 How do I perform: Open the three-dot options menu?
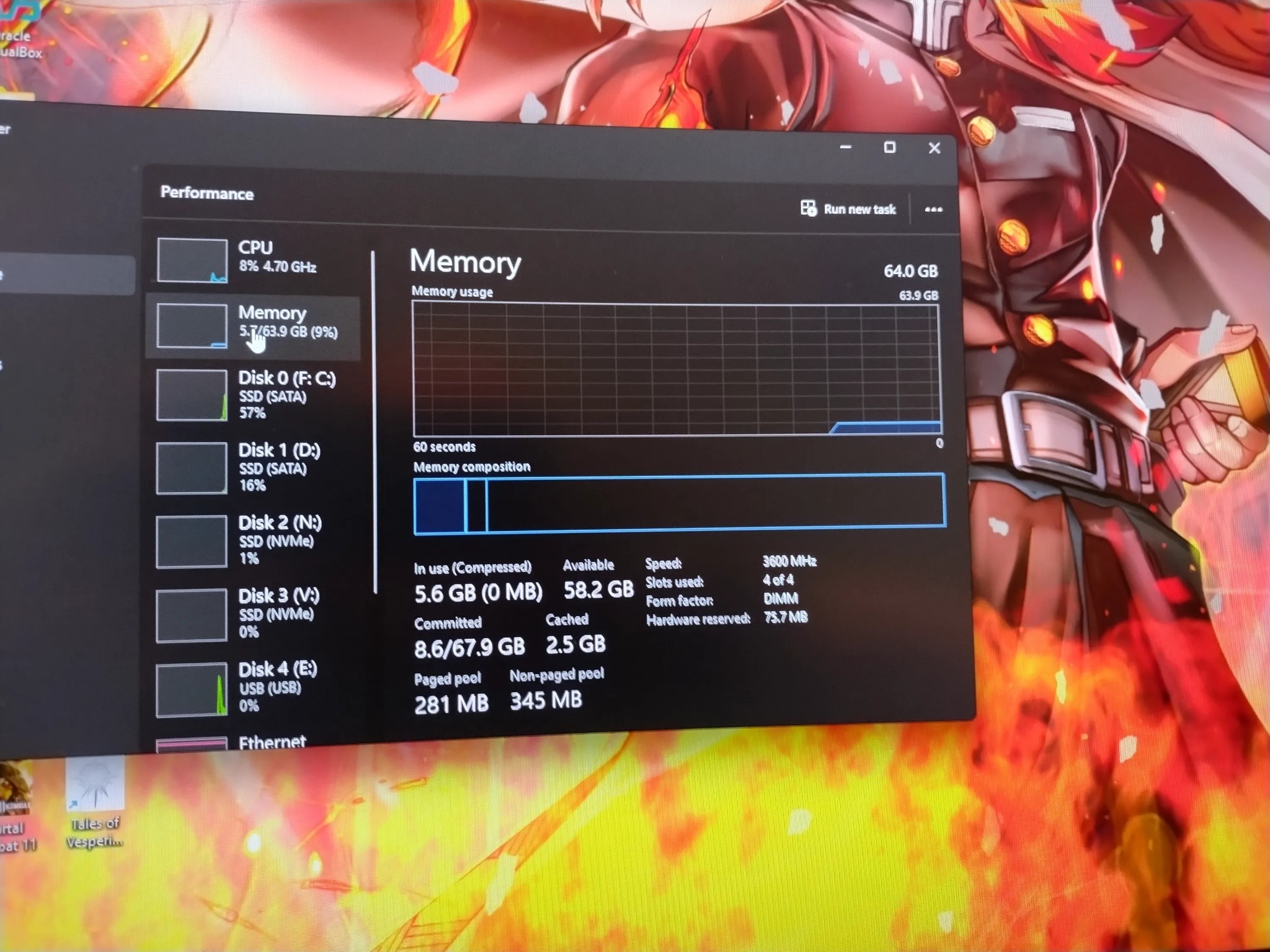tap(934, 211)
